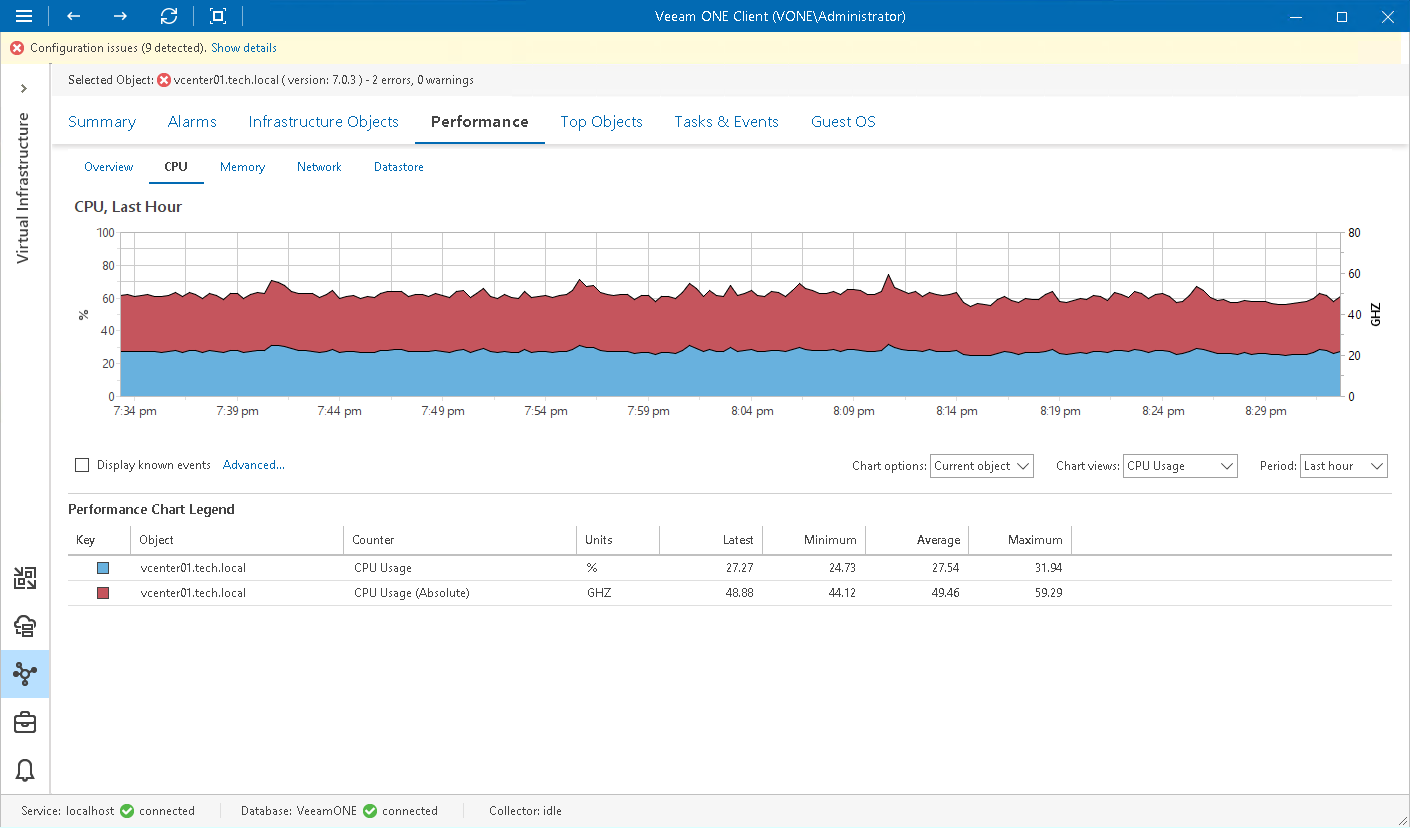
Task: Toggle the full screen mode icon
Action: 218,16
